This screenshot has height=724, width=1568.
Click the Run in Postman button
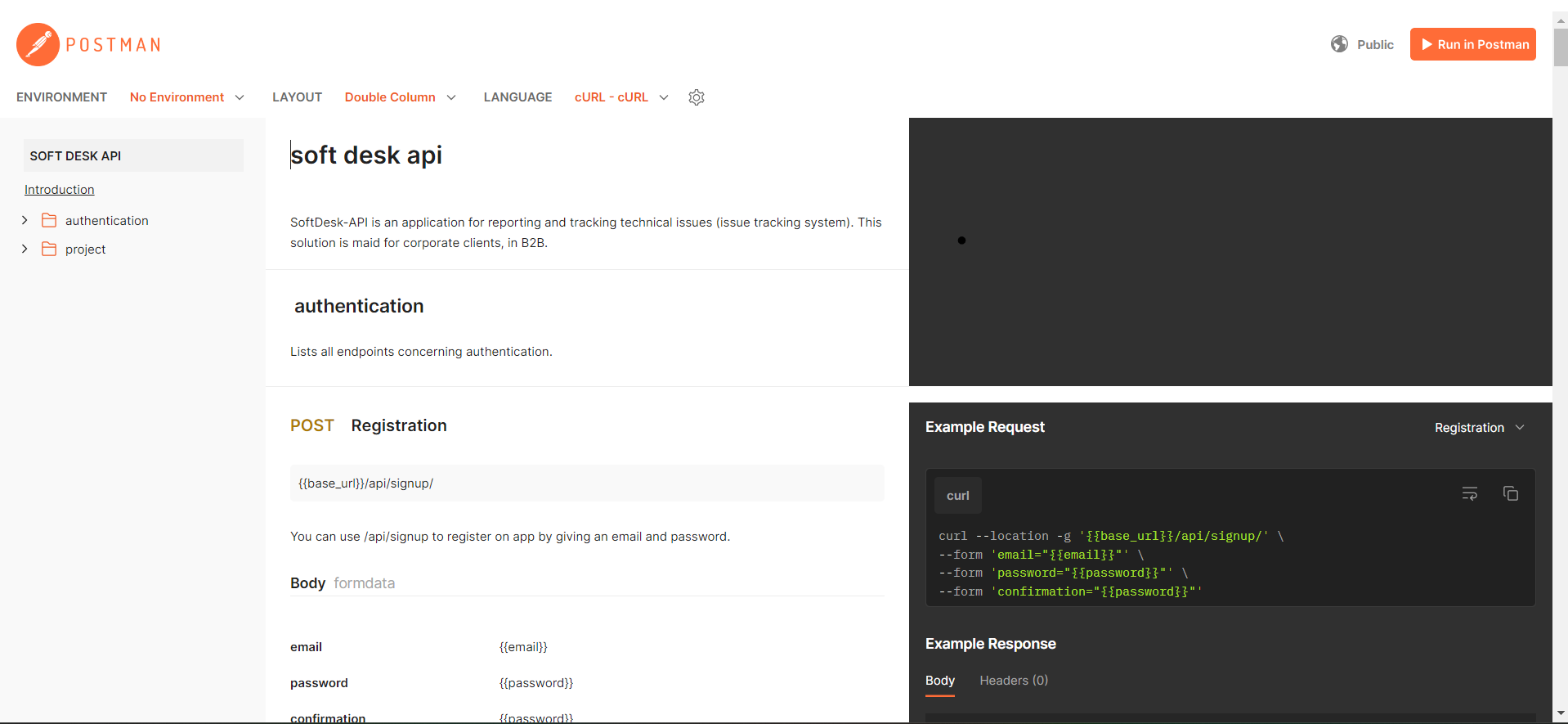[1472, 44]
